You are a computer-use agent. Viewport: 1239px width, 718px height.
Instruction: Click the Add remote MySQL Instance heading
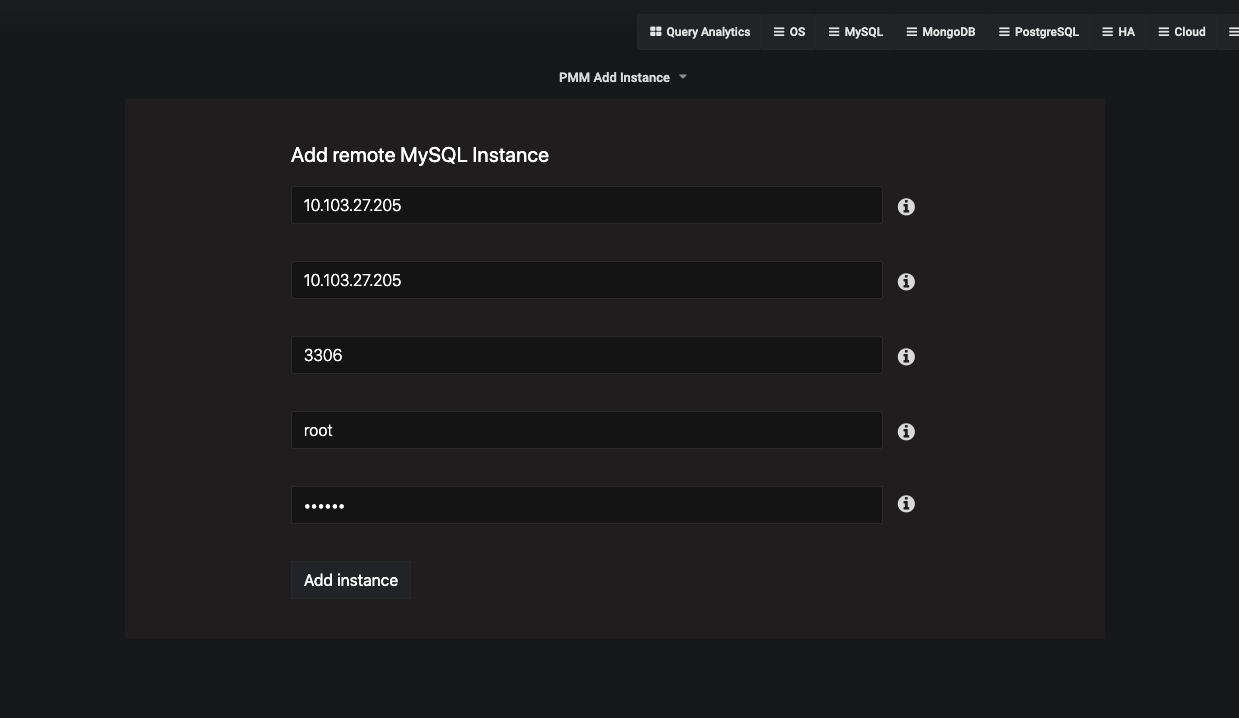coord(420,155)
